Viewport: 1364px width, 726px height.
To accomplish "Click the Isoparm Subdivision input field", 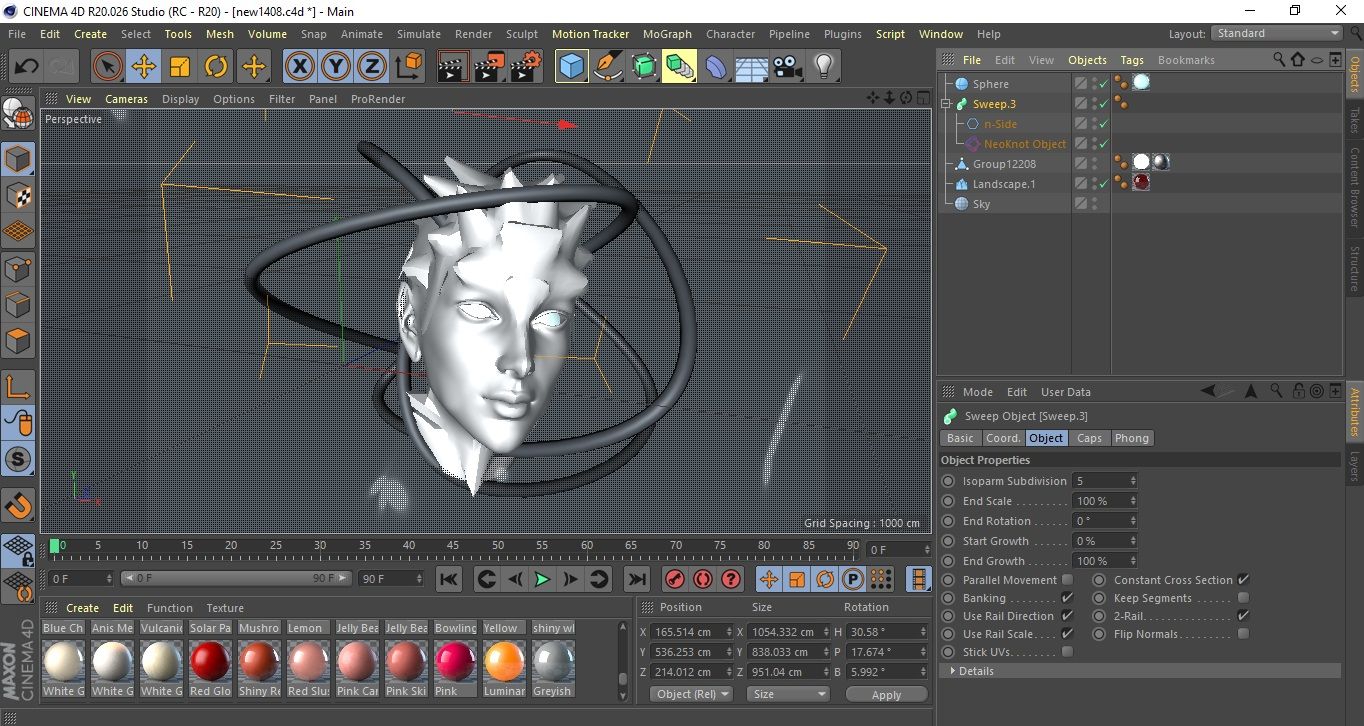I will point(1098,481).
